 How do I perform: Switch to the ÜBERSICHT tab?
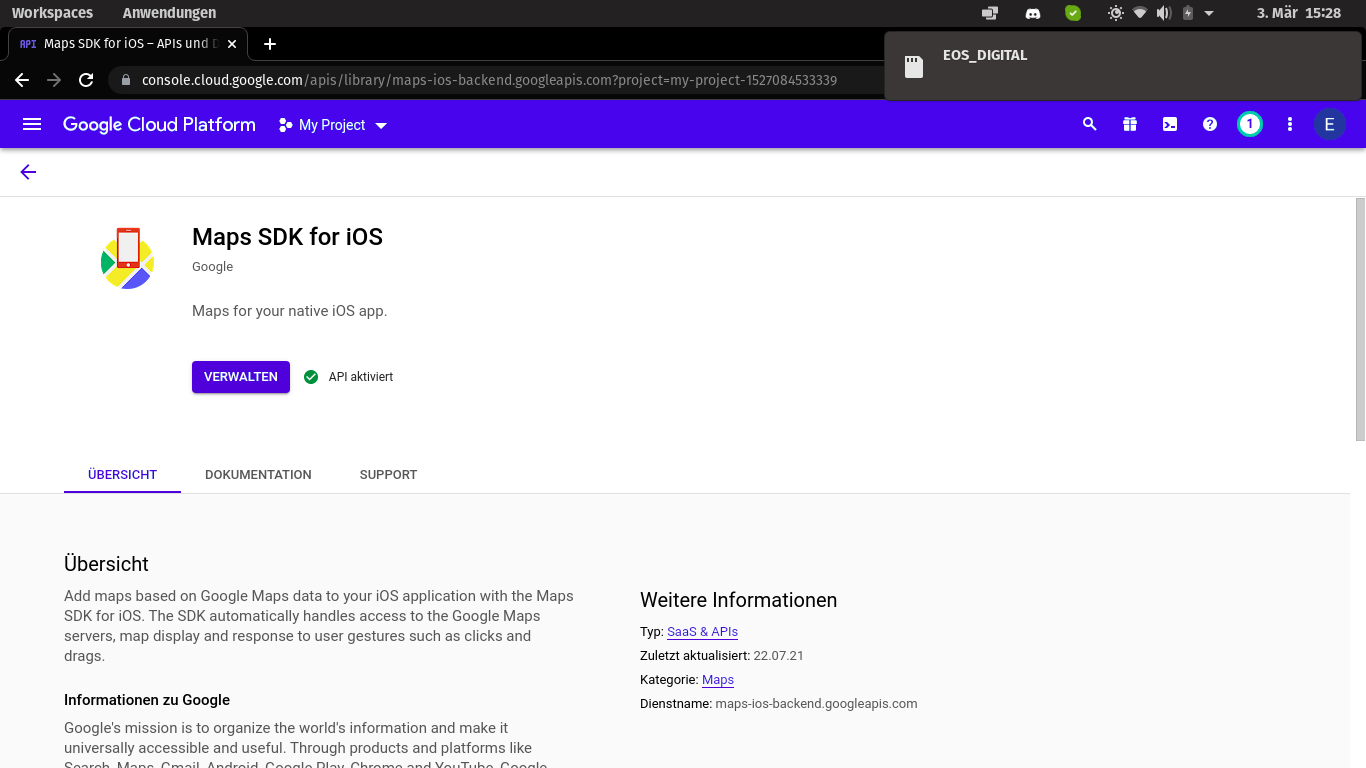point(122,475)
